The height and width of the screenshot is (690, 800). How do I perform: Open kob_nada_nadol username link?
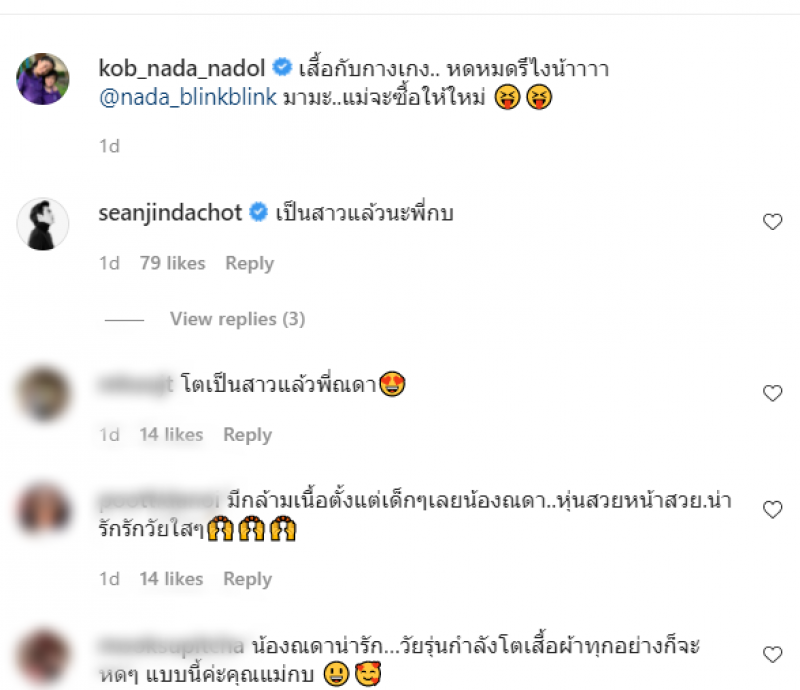[x=182, y=68]
